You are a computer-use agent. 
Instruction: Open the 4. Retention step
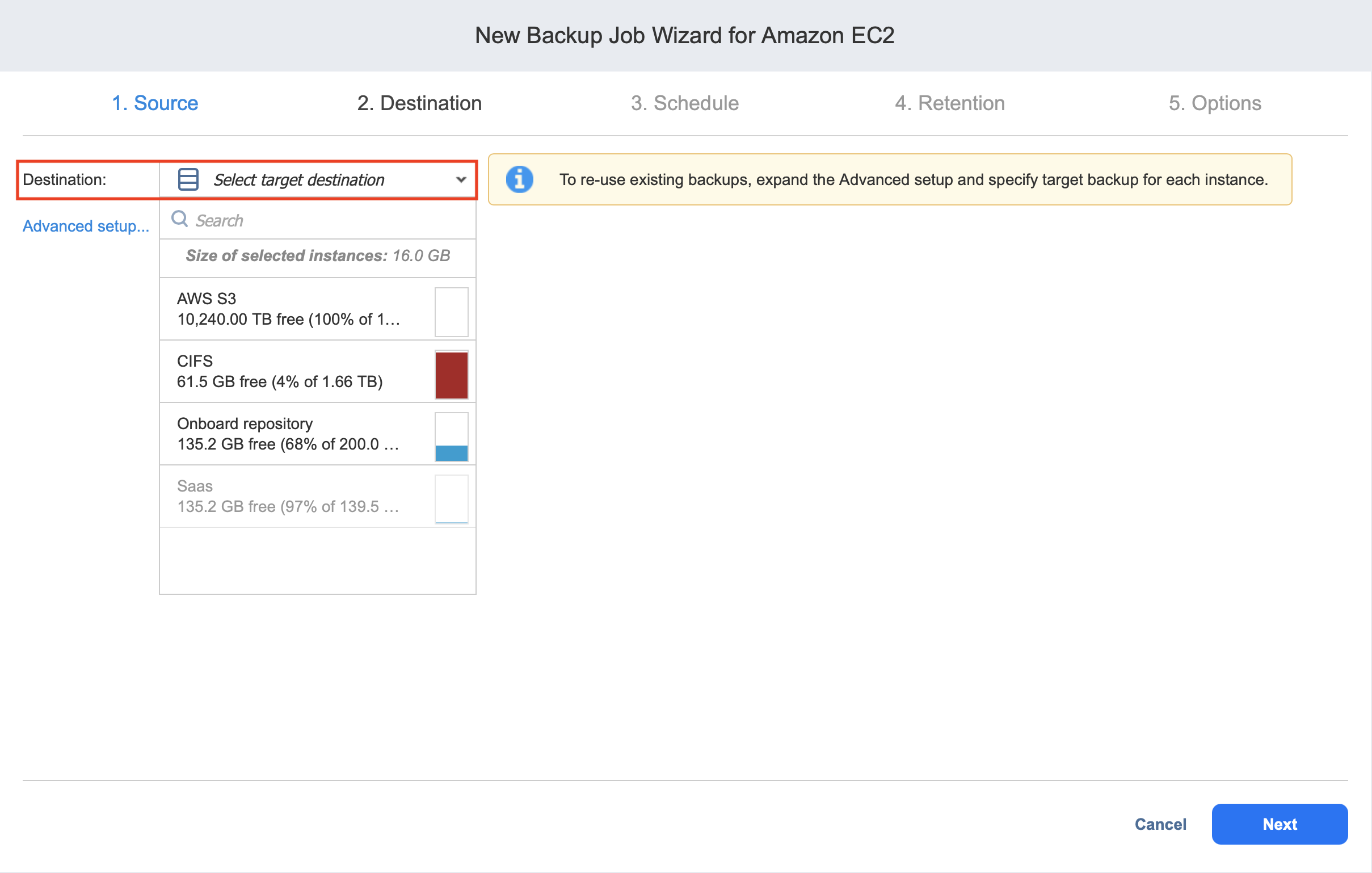tap(949, 103)
